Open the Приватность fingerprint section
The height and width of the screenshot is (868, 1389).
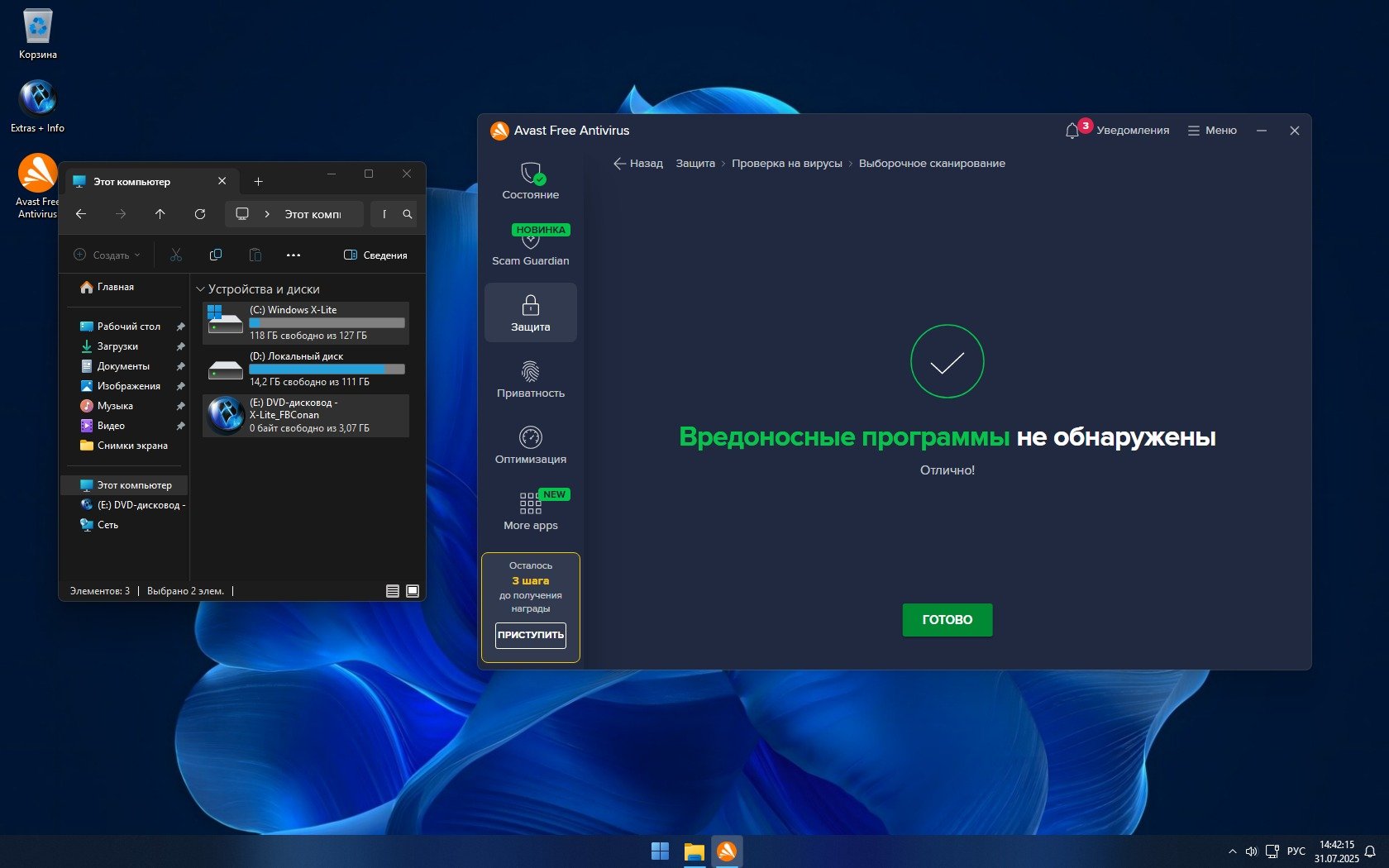click(x=531, y=379)
